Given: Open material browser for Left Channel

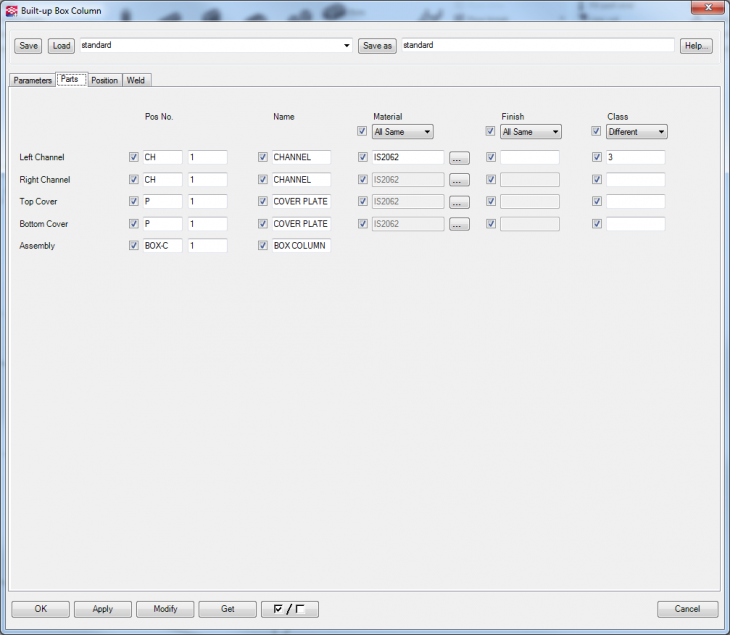Looking at the screenshot, I should [459, 158].
